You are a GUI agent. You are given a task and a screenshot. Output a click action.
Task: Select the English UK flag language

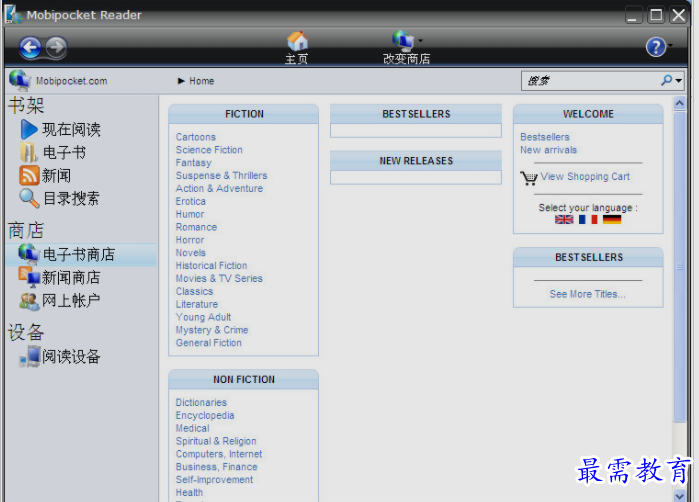pos(564,219)
